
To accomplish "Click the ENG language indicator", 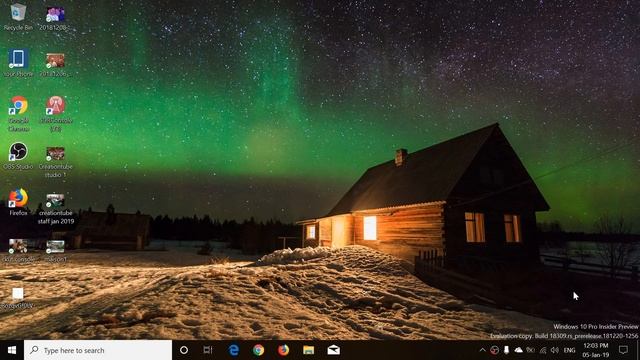I will [x=569, y=350].
